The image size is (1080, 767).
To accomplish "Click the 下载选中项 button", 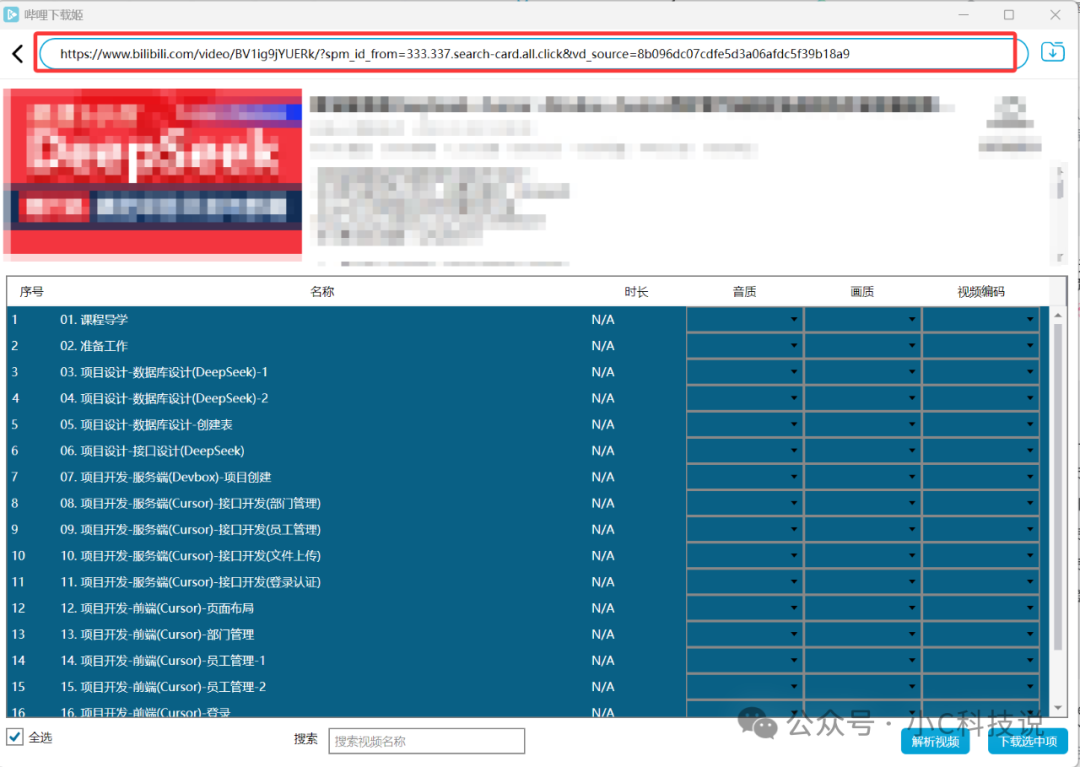I will (1028, 741).
